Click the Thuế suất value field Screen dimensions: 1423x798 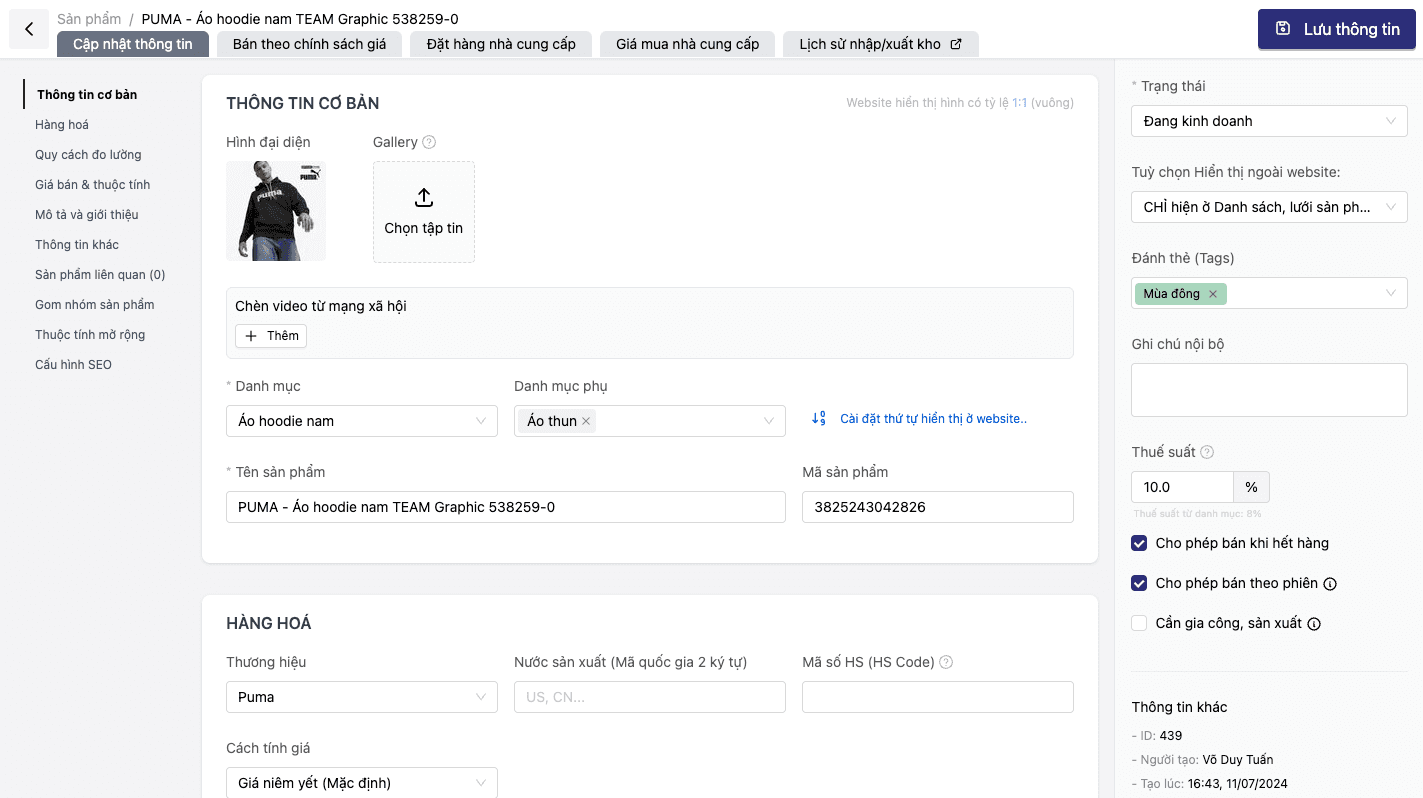[x=1182, y=487]
